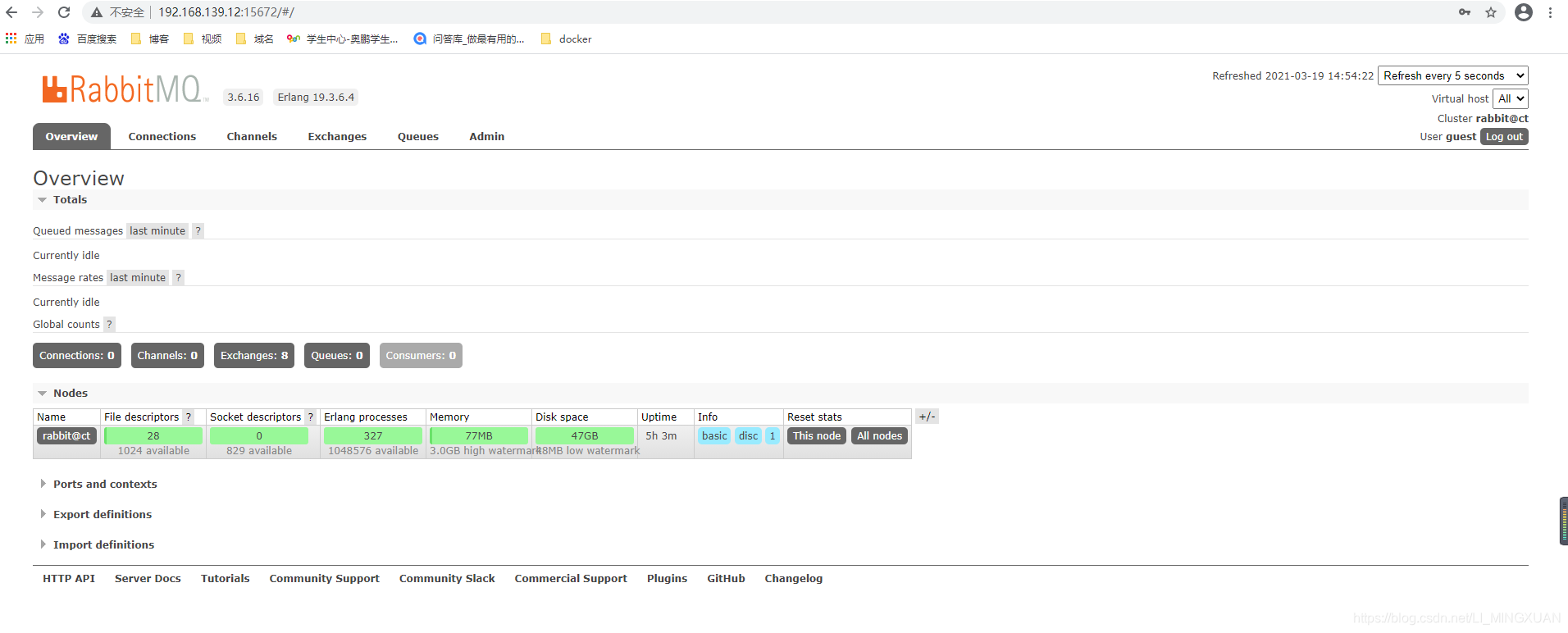1568x633 pixels.
Task: Change Message rates last minute range
Action: [138, 277]
